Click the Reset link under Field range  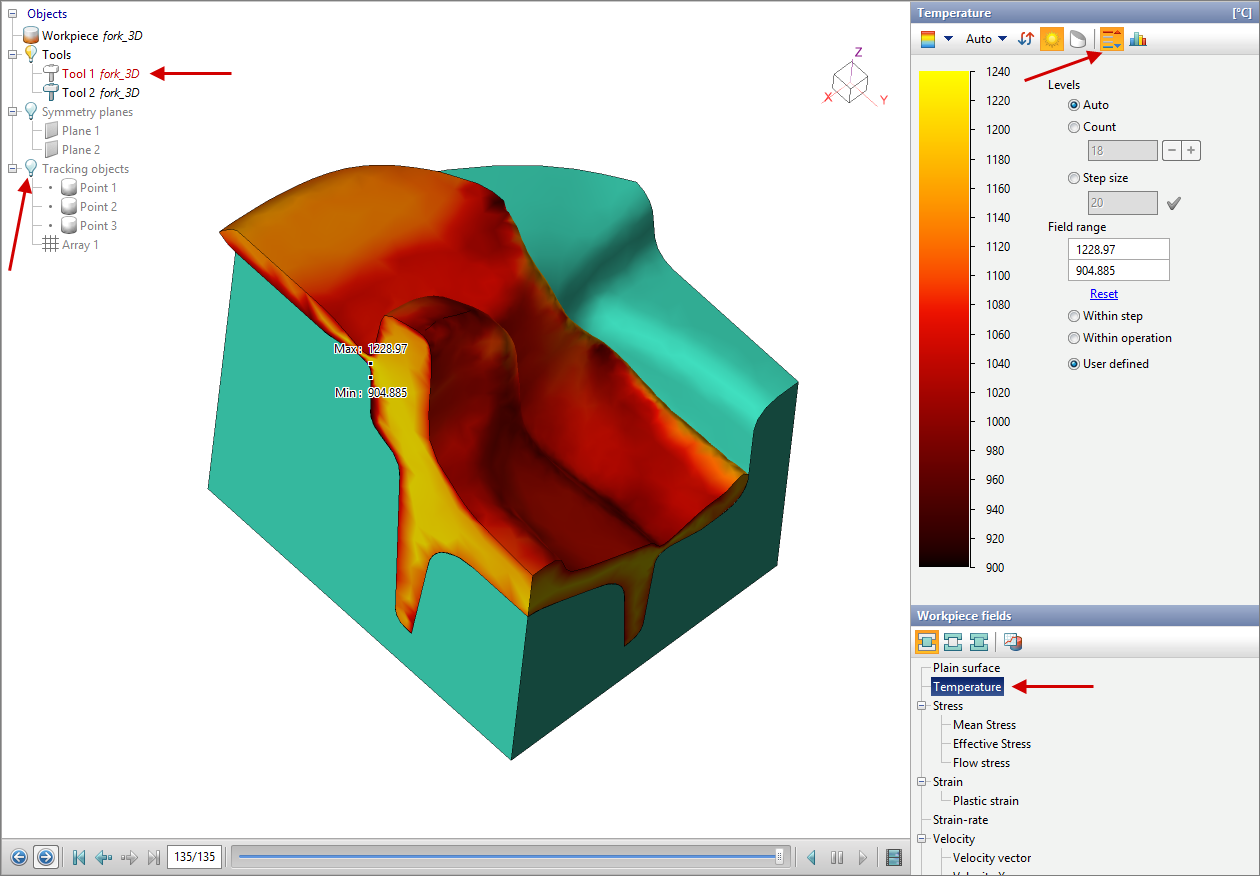click(x=1103, y=294)
